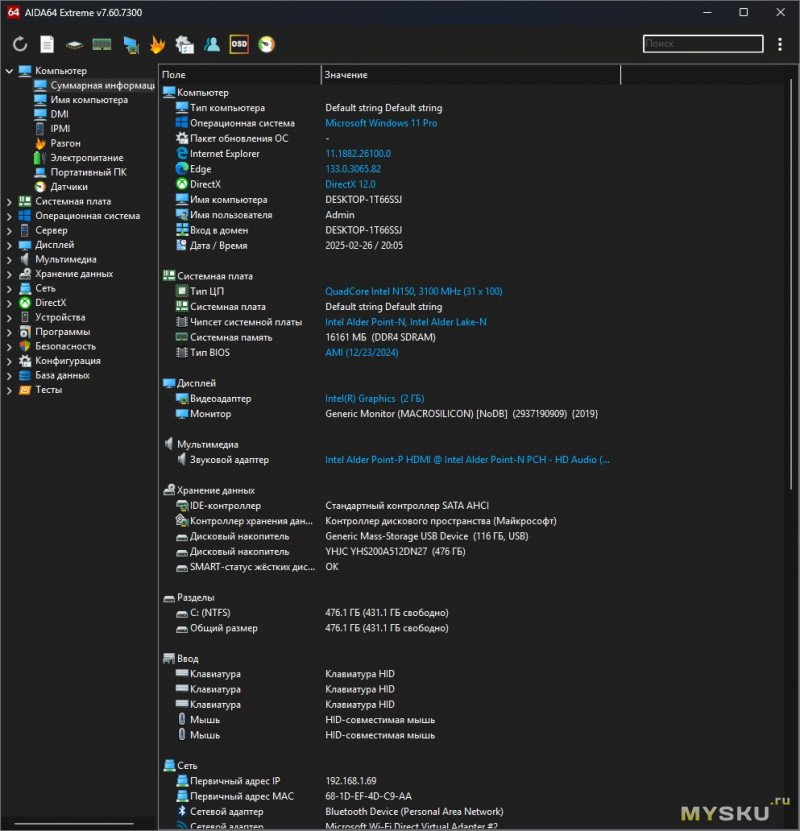Click the Refresh toolbar icon
Viewport: 800px width, 831px height.
pos(20,44)
